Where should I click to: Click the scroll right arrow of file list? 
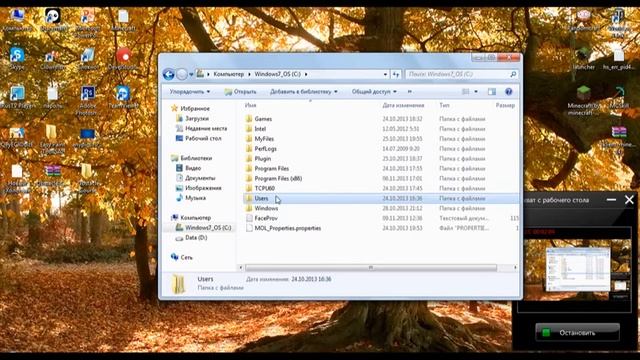click(515, 268)
